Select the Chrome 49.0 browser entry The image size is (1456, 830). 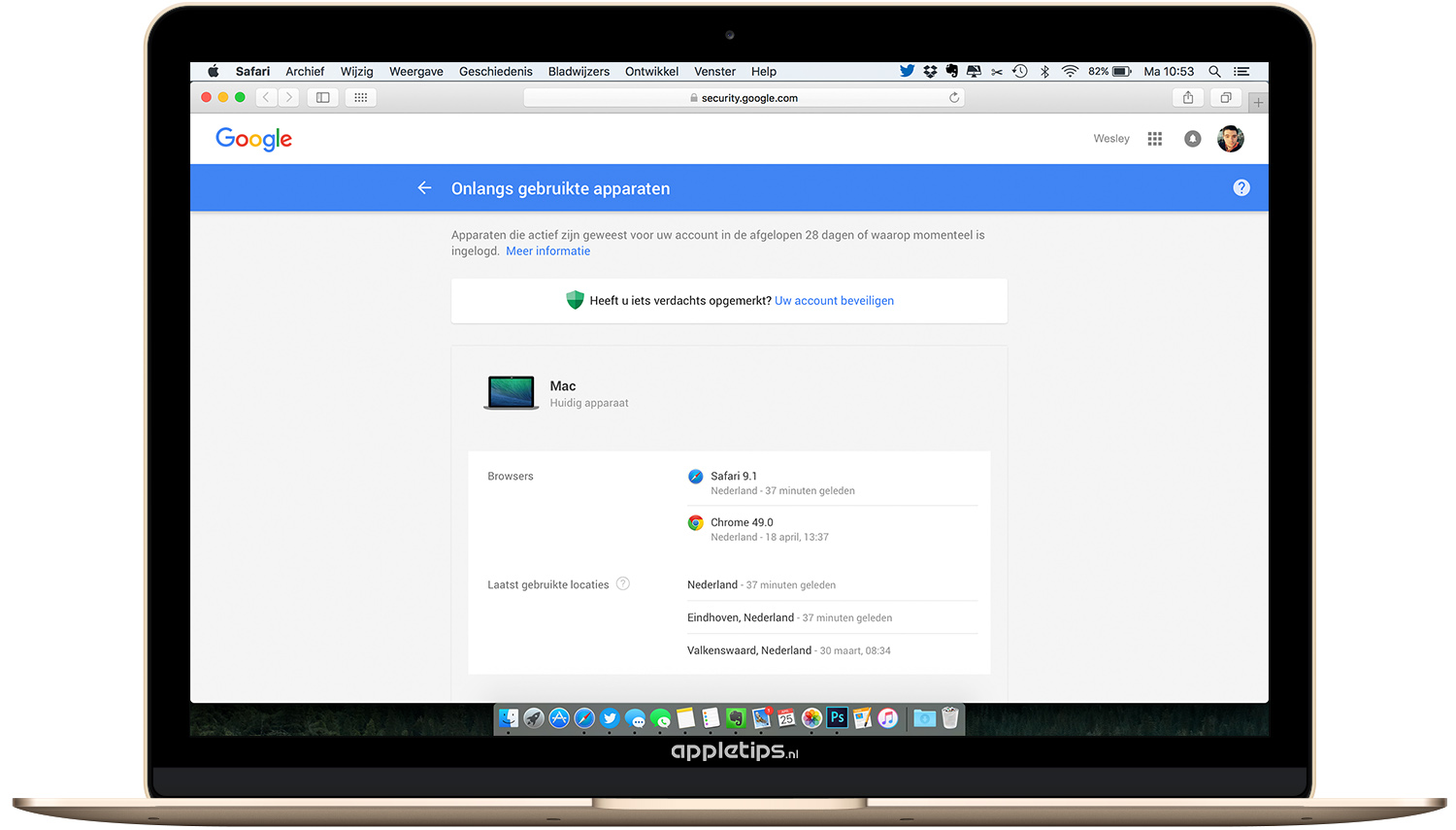tap(832, 529)
